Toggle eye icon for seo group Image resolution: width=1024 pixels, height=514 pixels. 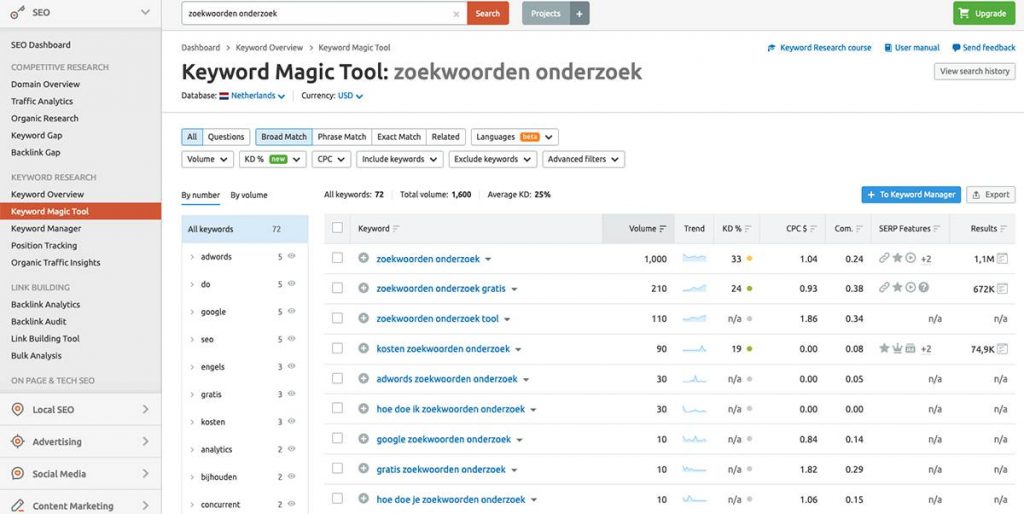[x=292, y=338]
